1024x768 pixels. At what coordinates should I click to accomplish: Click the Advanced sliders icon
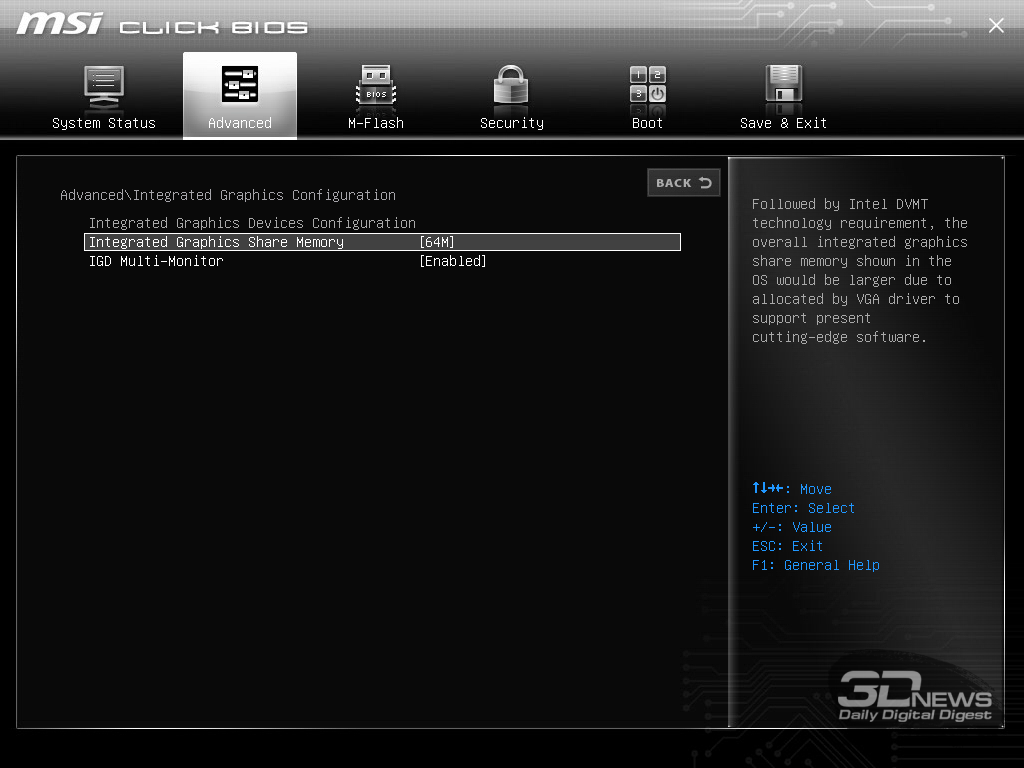240,86
